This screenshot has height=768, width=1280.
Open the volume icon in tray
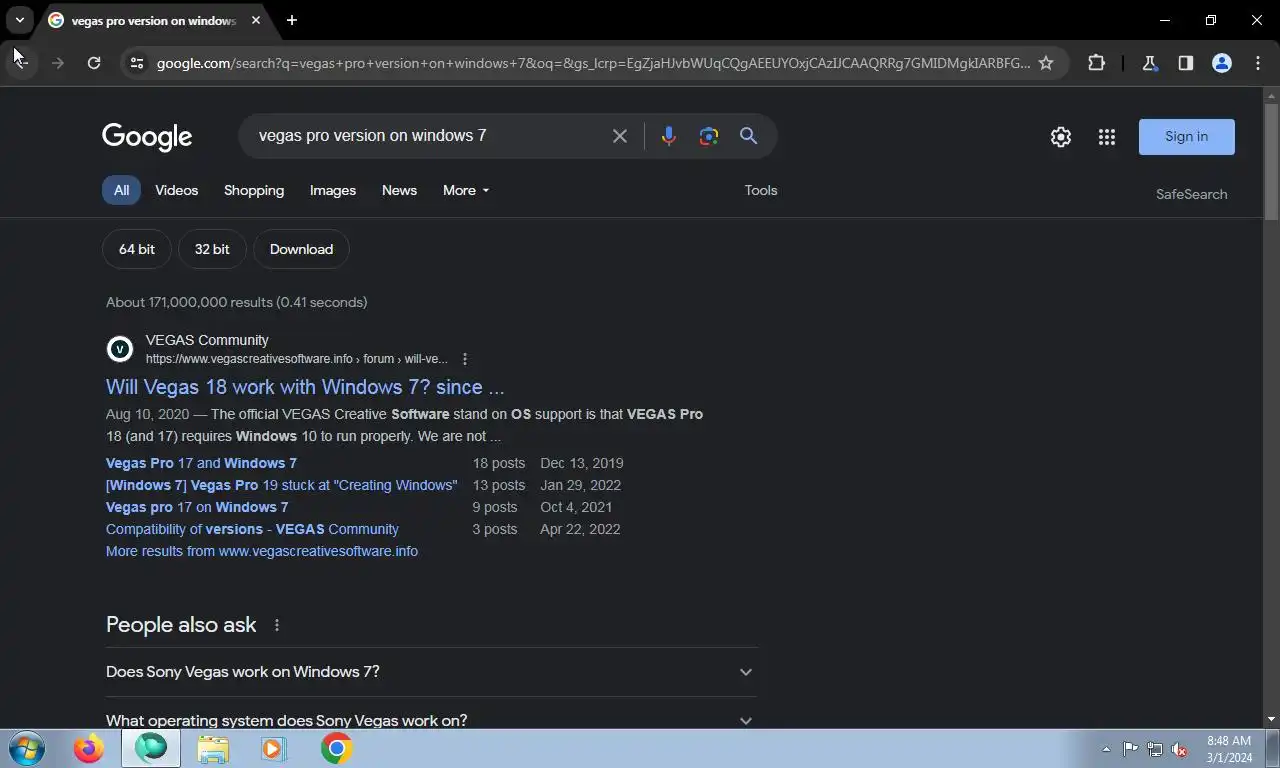coord(1180,749)
